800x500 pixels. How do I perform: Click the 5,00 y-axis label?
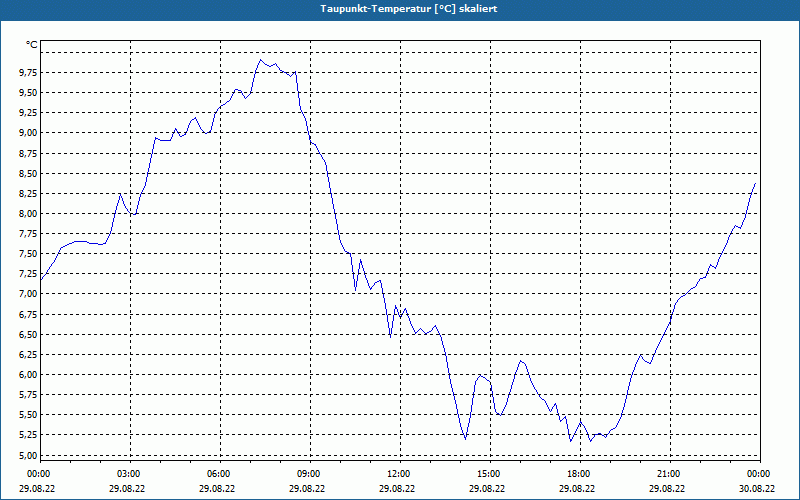tap(28, 456)
